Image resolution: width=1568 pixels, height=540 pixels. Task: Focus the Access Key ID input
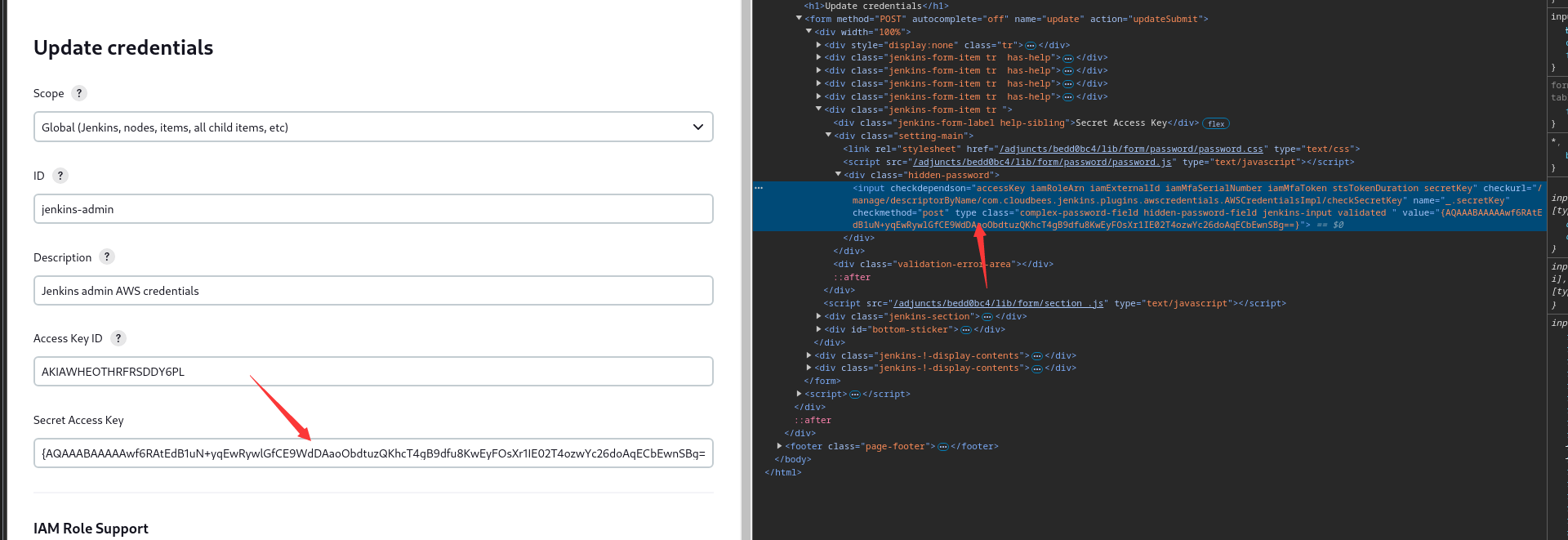tap(373, 372)
